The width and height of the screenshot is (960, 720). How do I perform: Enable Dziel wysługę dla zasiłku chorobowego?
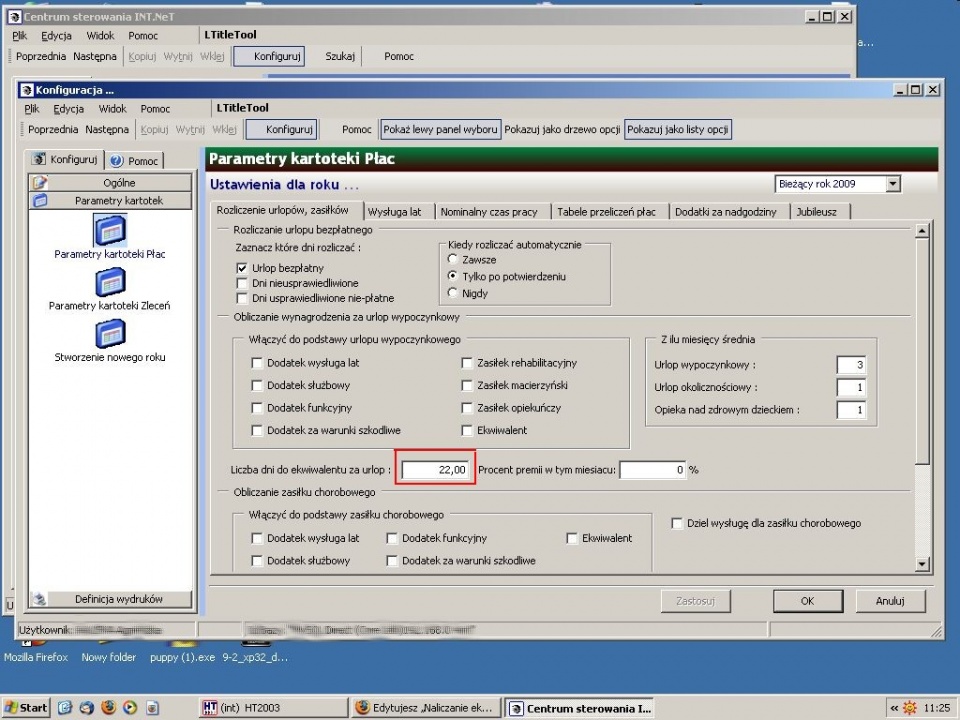pos(677,523)
